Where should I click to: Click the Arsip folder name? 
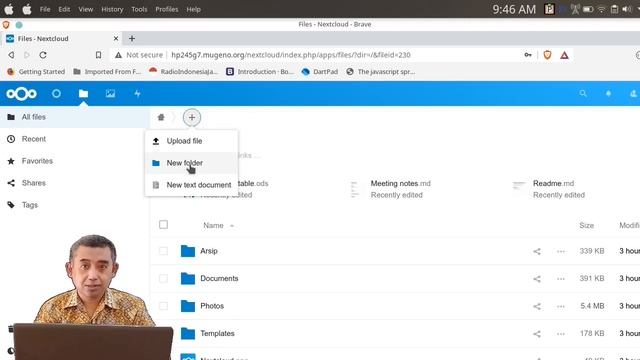tap(209, 251)
